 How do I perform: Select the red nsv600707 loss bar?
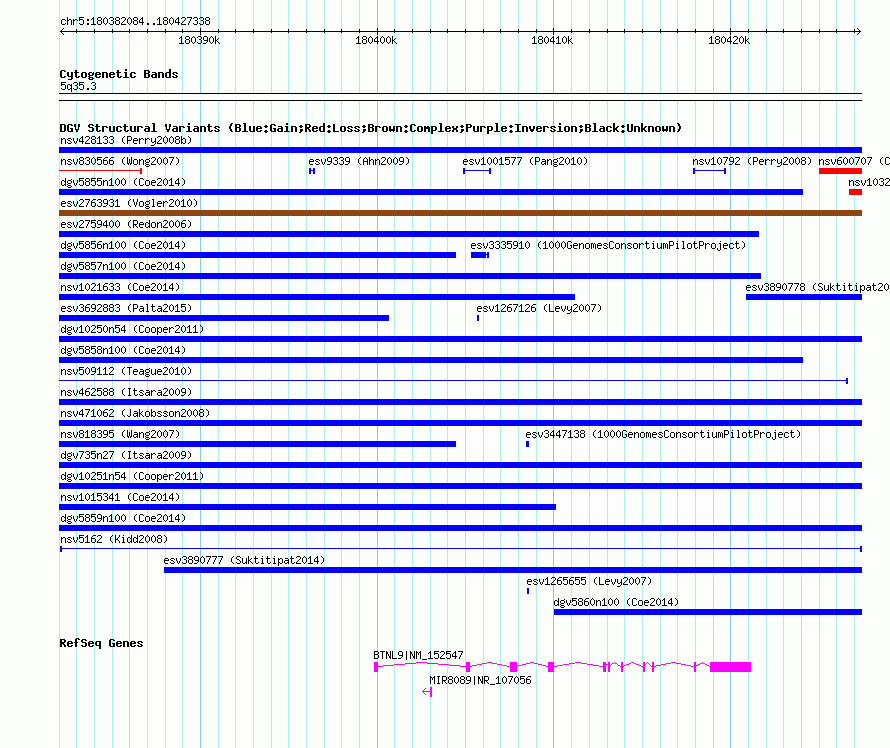coord(840,171)
